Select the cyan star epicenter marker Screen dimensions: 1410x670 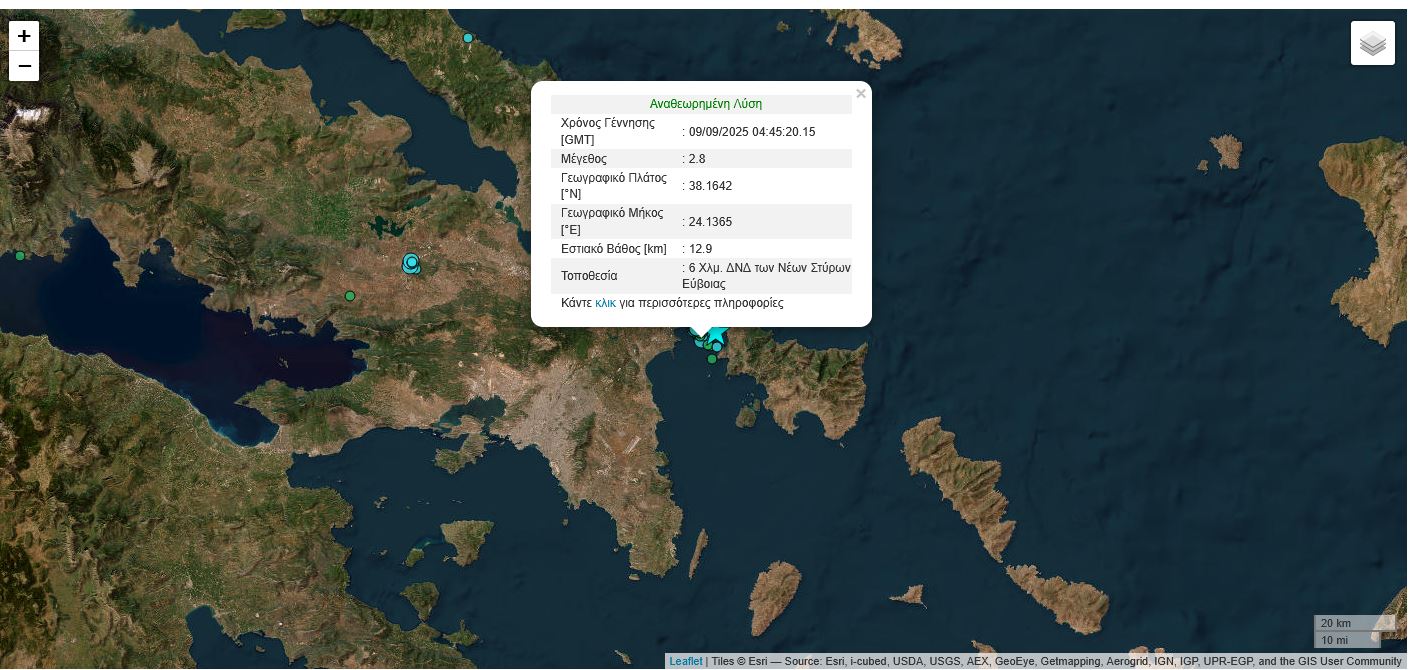point(718,333)
